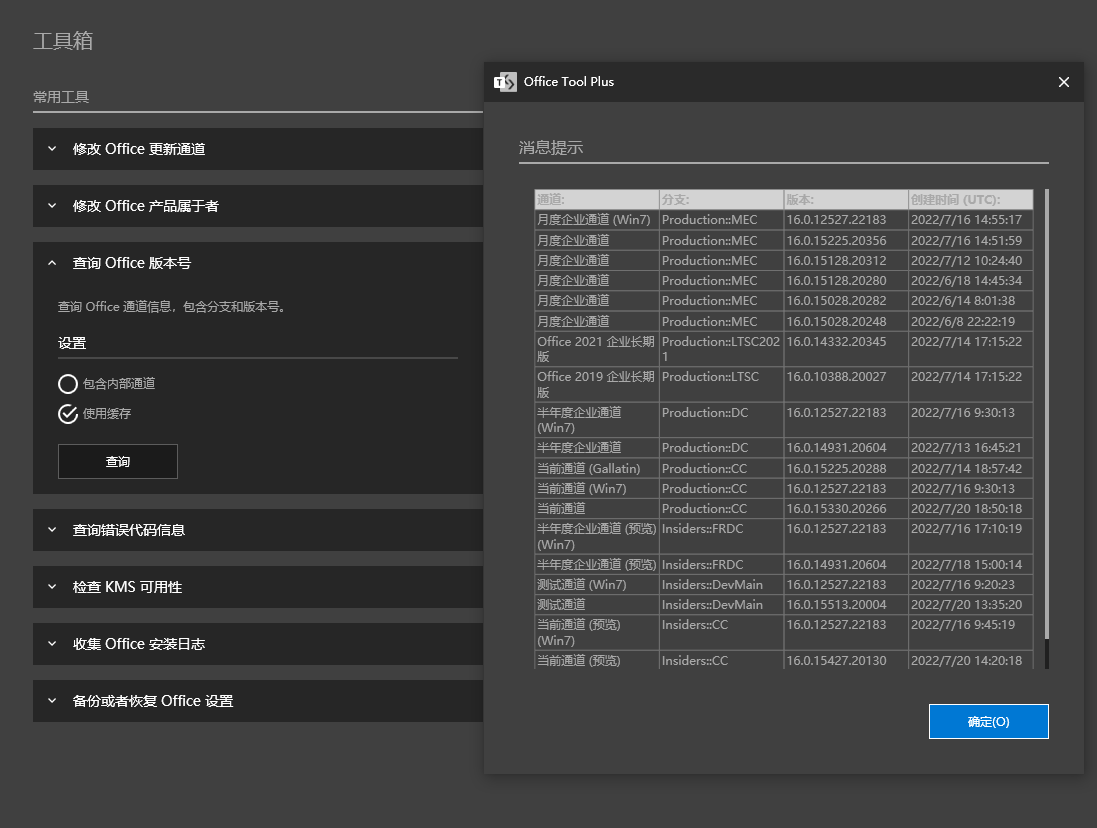Click the Office Tool Plus logo icon
The height and width of the screenshot is (828, 1097).
(x=505, y=83)
